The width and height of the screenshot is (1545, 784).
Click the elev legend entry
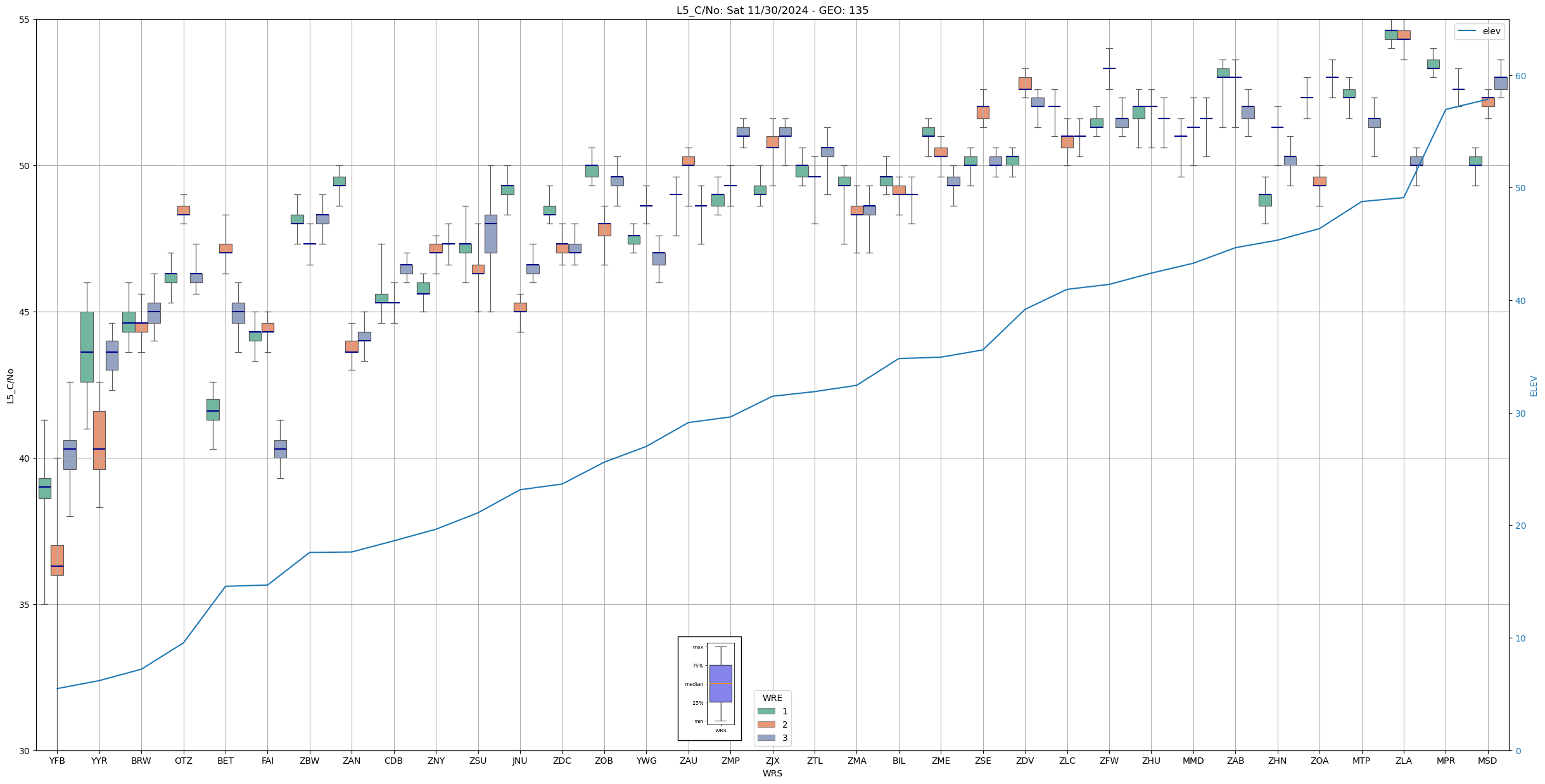tap(1478, 31)
